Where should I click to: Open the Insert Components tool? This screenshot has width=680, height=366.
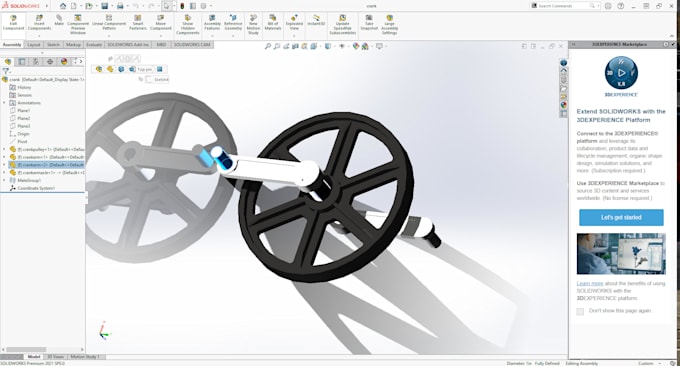tap(39, 23)
